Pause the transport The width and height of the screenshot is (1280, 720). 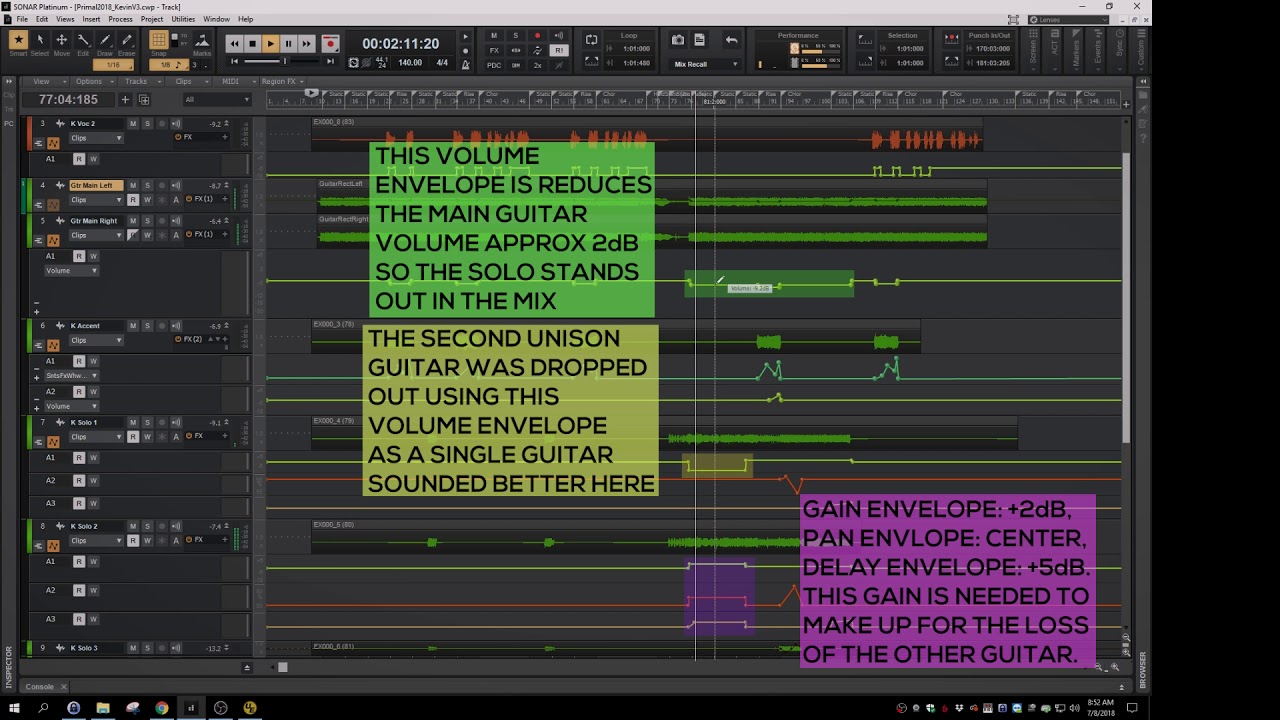288,43
